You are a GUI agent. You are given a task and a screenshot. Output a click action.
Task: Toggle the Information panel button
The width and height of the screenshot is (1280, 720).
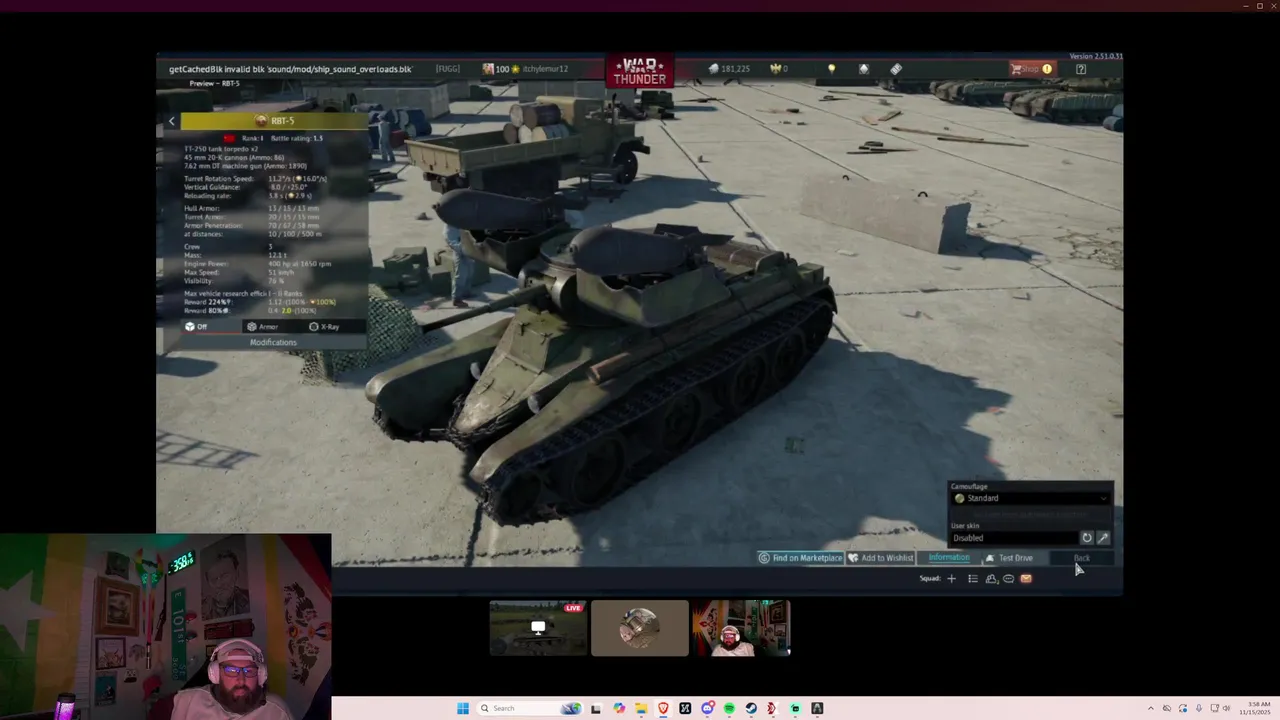pyautogui.click(x=948, y=558)
